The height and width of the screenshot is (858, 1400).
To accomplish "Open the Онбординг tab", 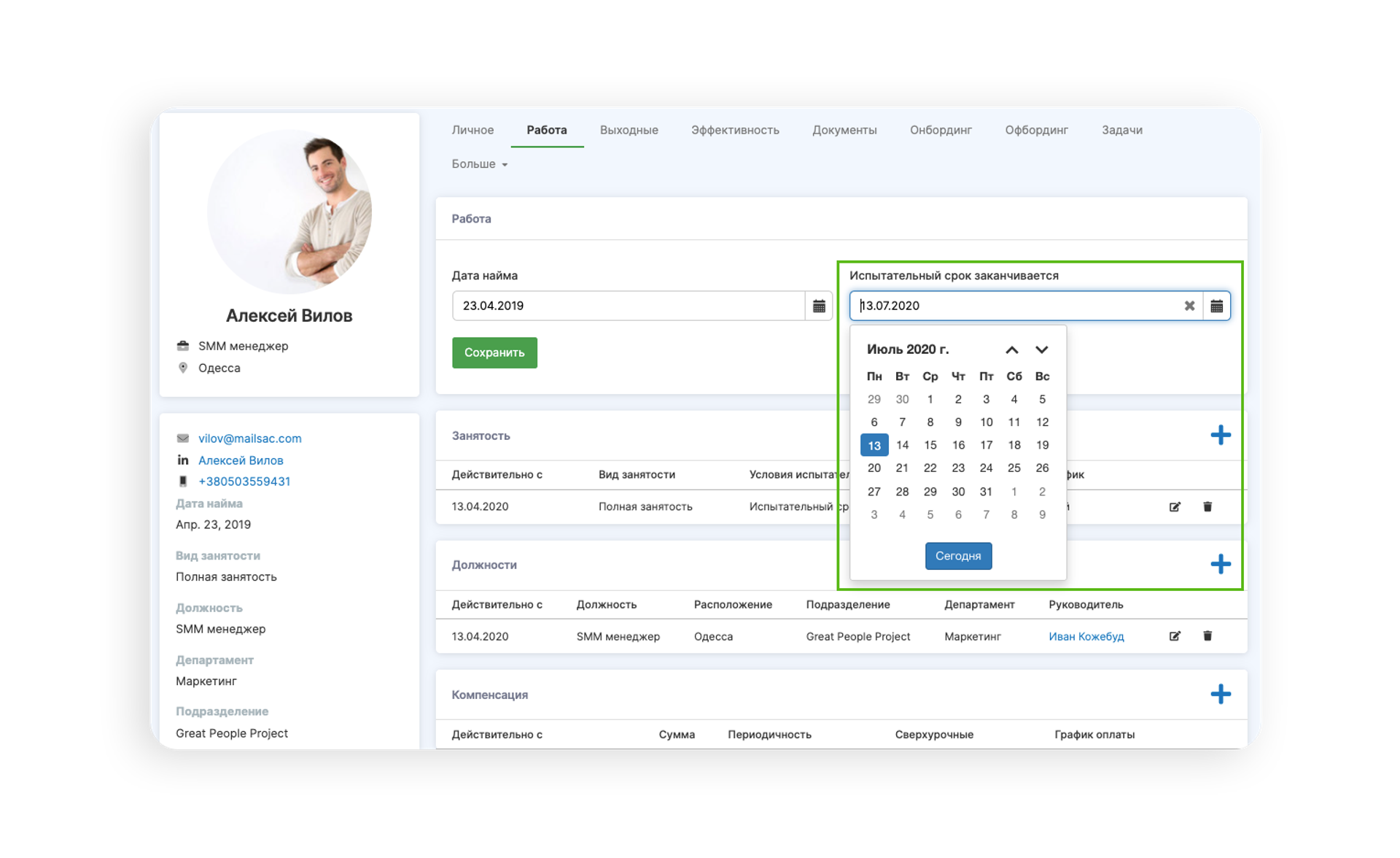I will (x=941, y=130).
